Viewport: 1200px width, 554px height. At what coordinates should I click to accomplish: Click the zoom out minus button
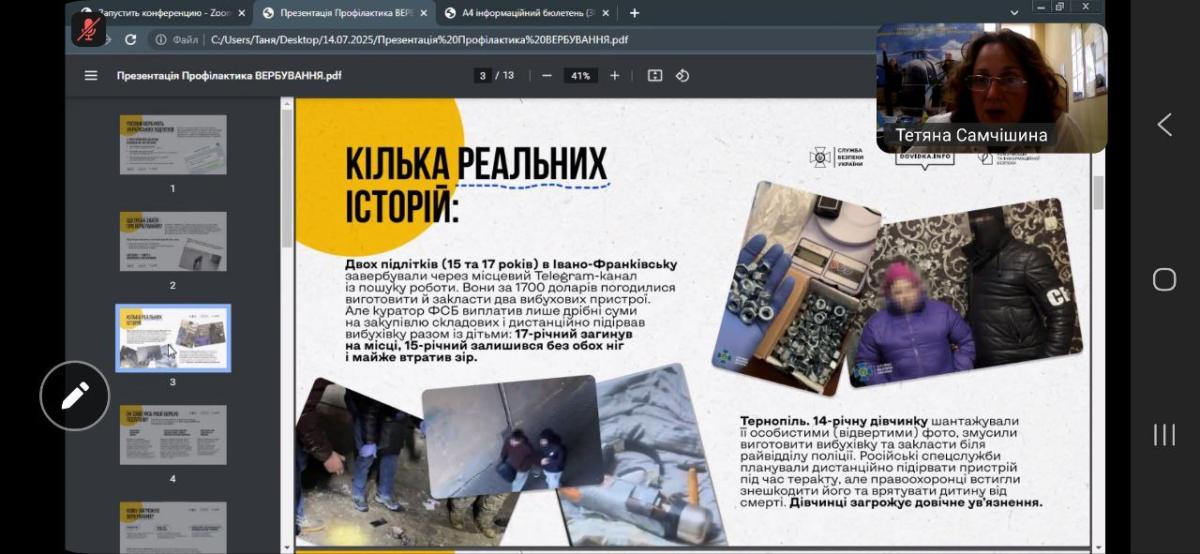click(x=547, y=76)
